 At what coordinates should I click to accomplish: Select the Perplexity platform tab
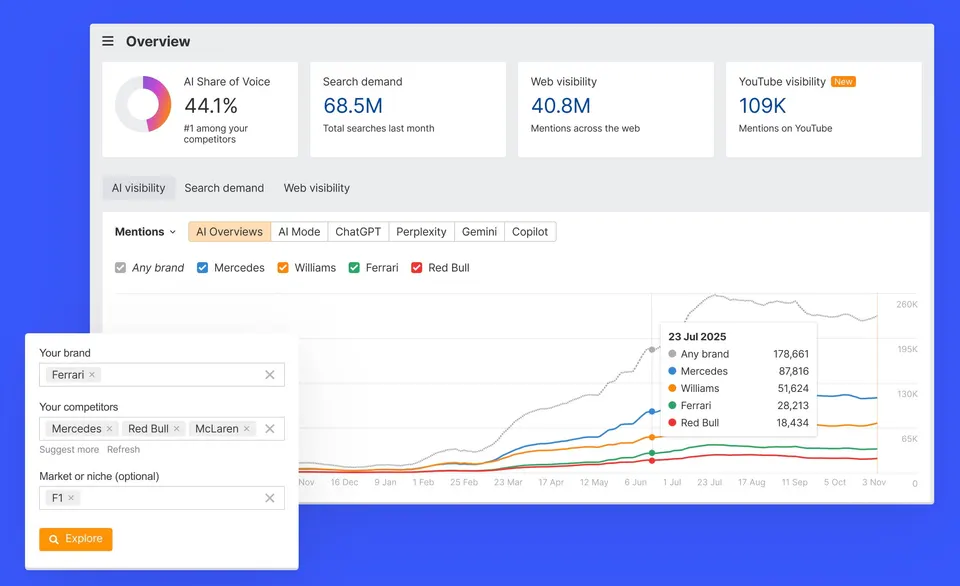pos(421,231)
